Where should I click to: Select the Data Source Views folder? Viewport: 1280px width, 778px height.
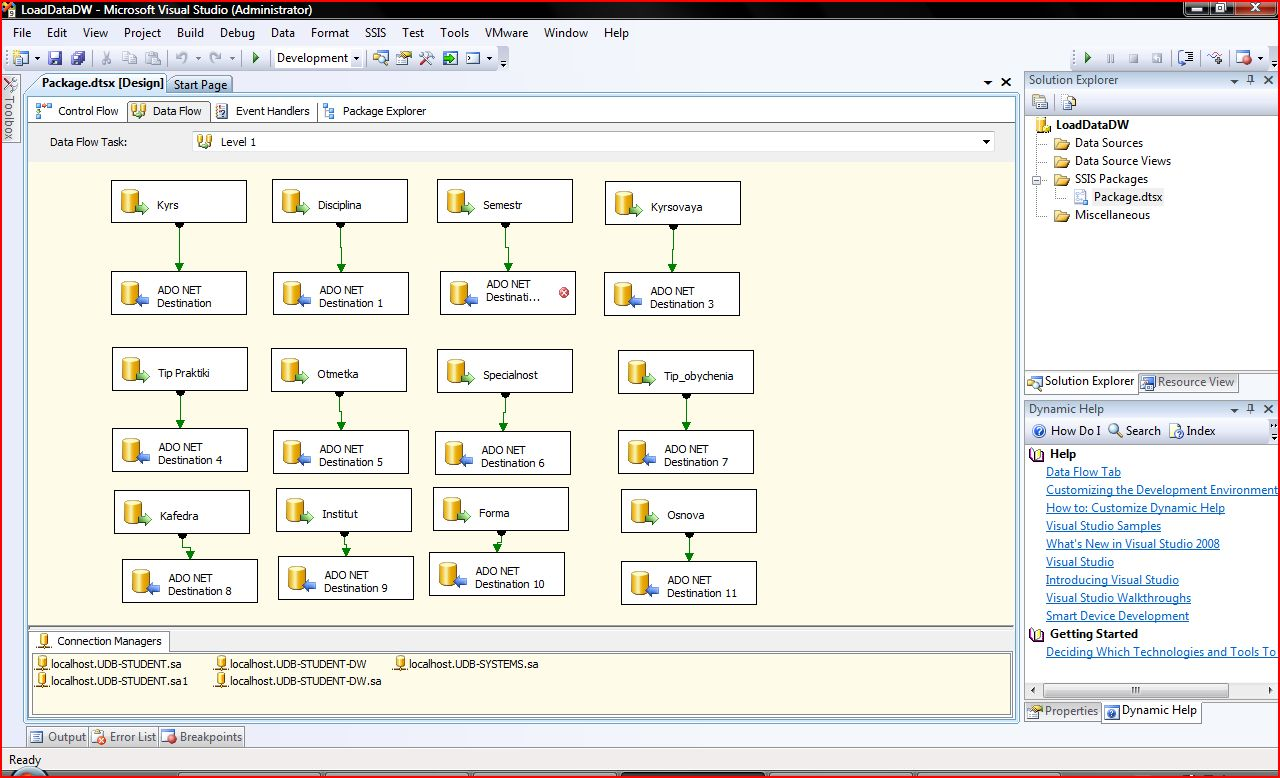coord(1111,161)
